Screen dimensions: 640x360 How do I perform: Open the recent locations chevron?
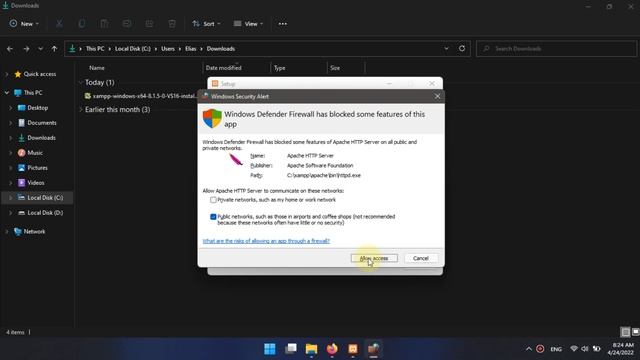point(40,49)
